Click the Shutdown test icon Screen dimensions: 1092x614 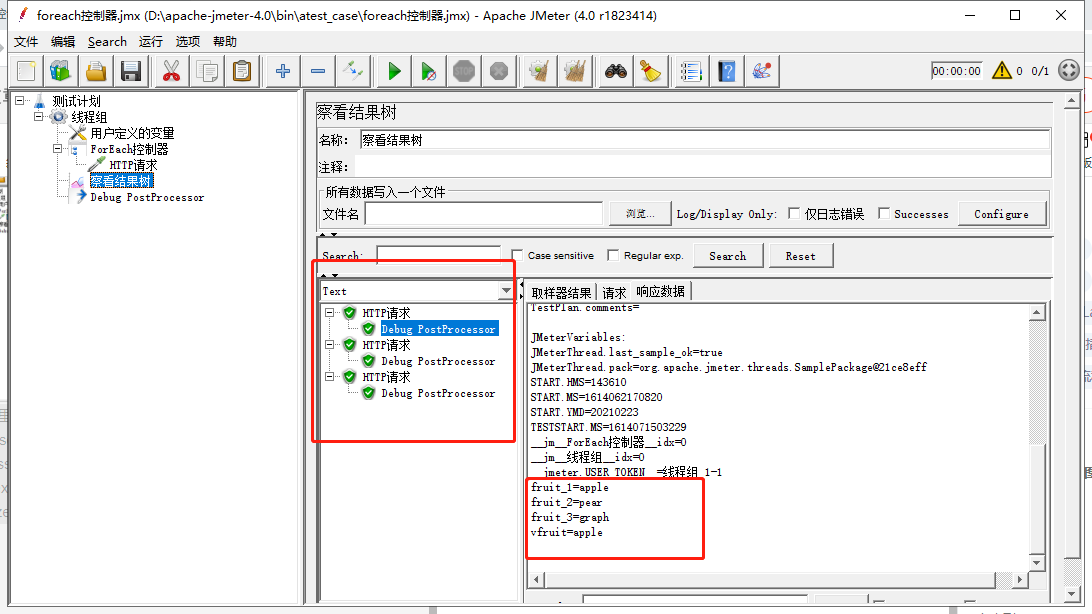tap(499, 71)
